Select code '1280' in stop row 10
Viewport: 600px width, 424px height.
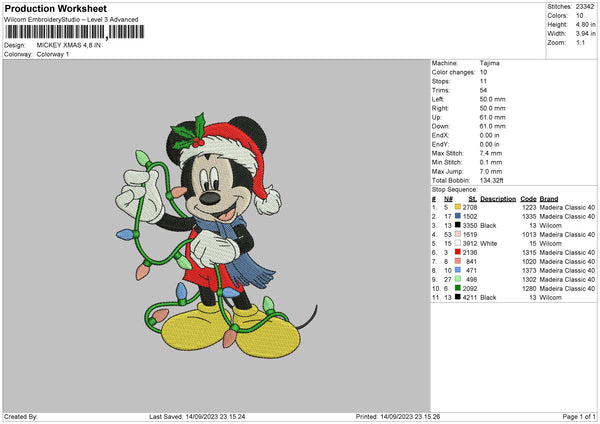point(529,289)
